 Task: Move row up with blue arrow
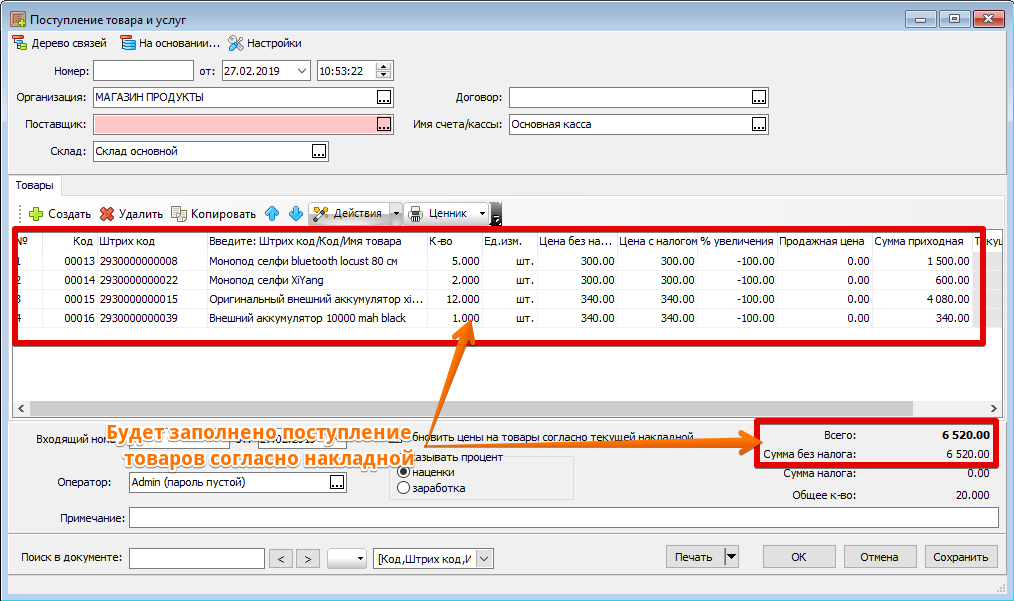tap(272, 213)
